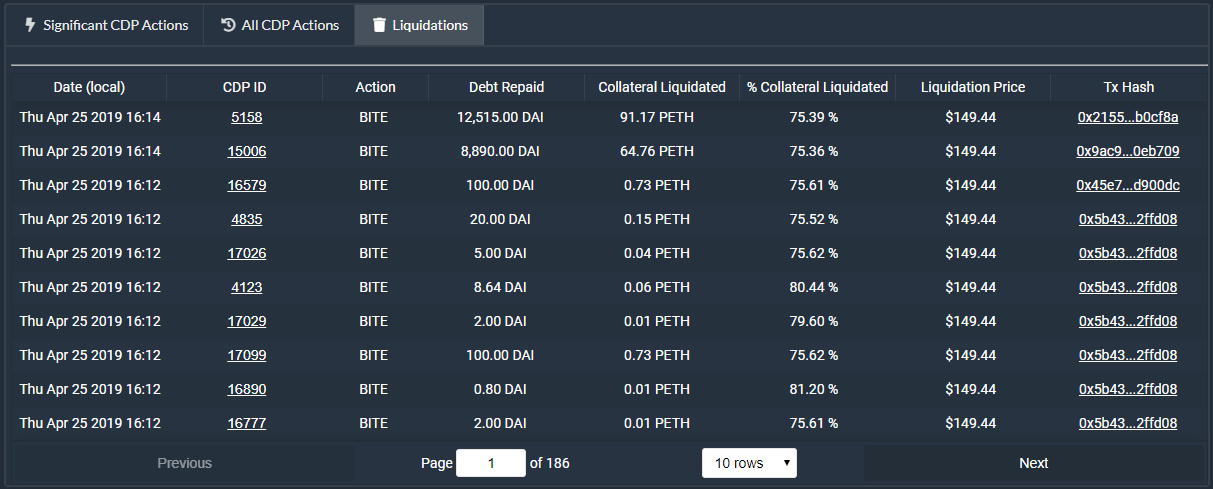Open CDP ID 16890 link

pos(246,389)
